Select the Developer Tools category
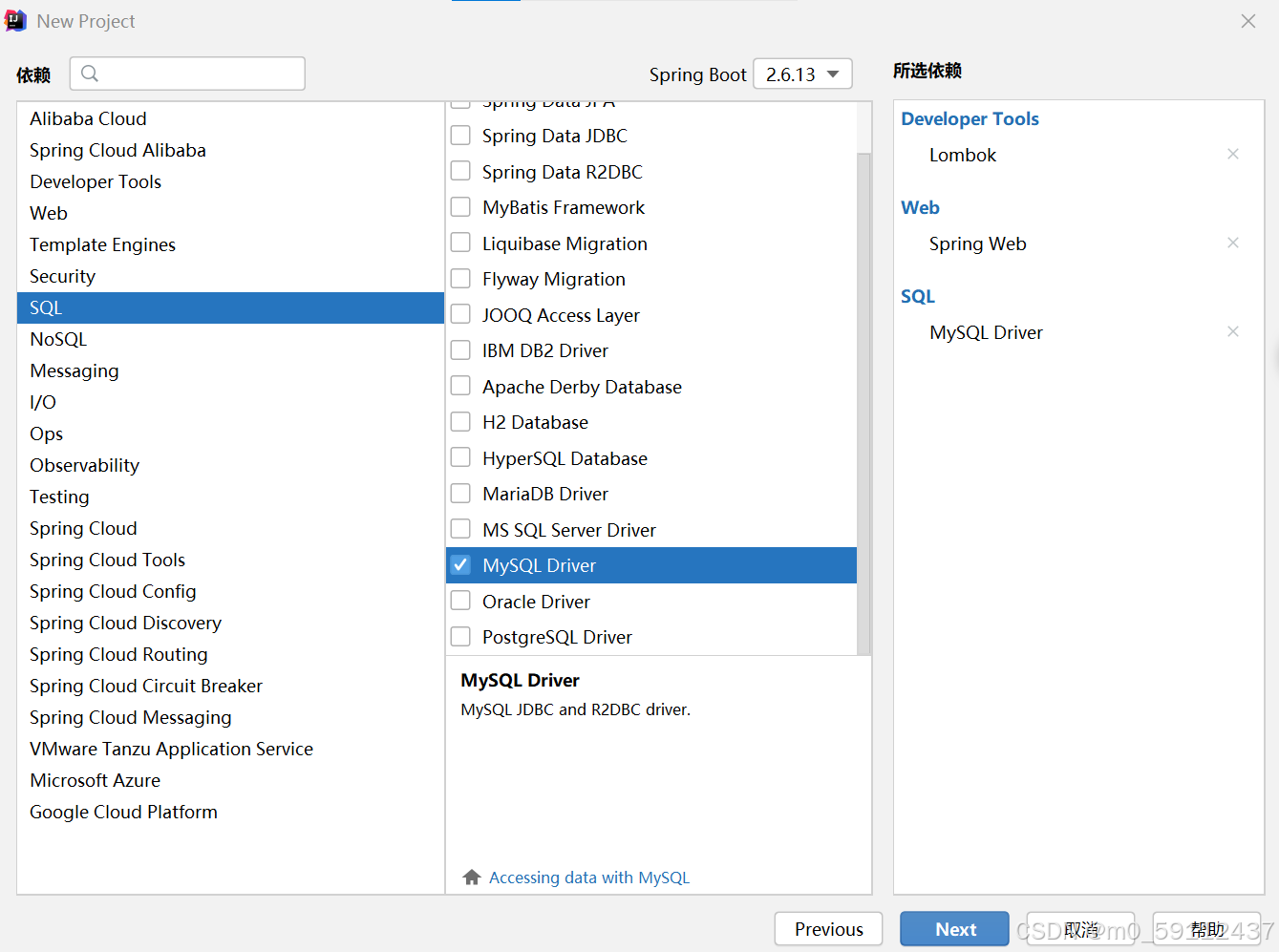 tap(230, 181)
